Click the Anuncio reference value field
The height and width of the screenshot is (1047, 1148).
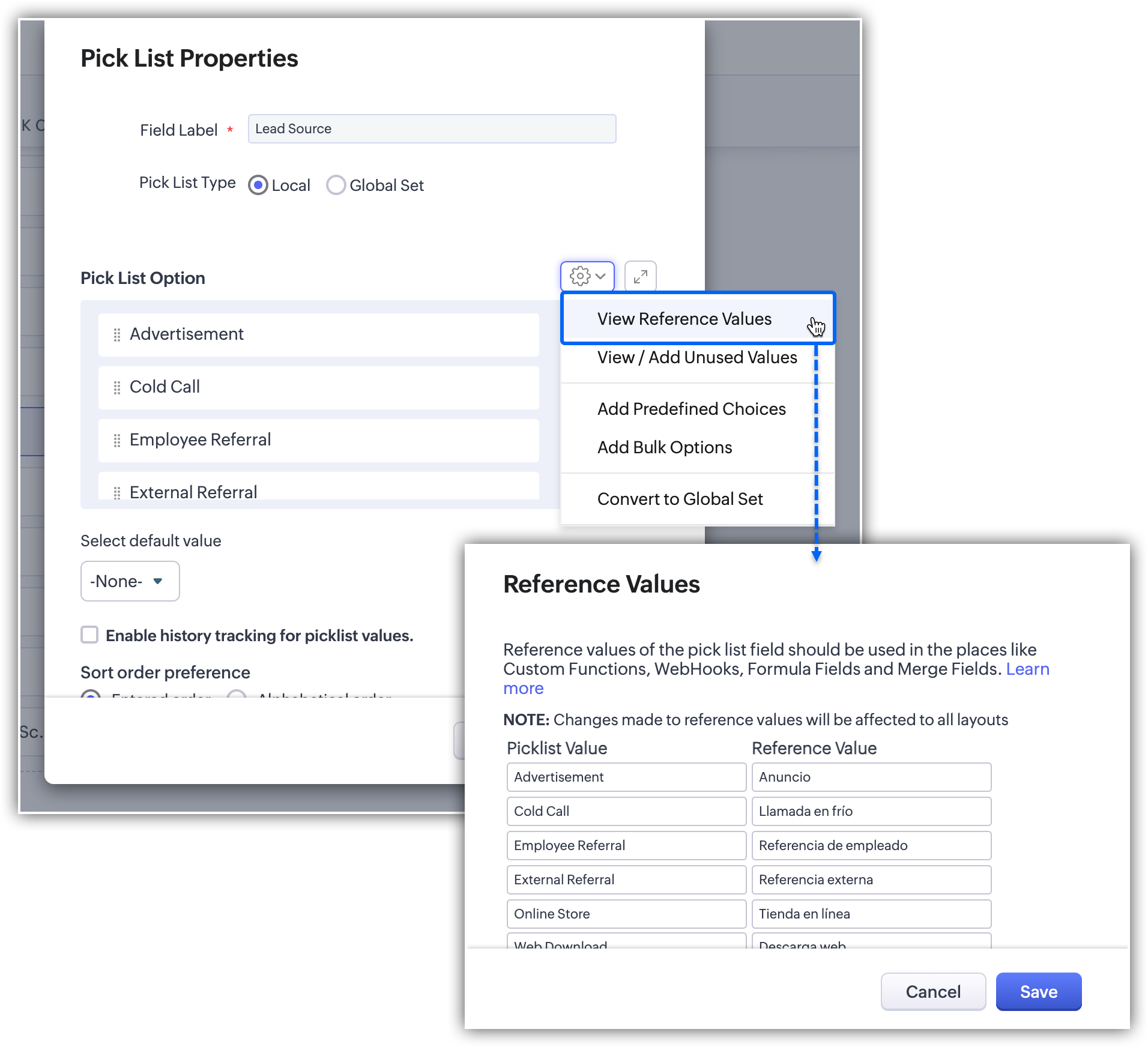871,777
